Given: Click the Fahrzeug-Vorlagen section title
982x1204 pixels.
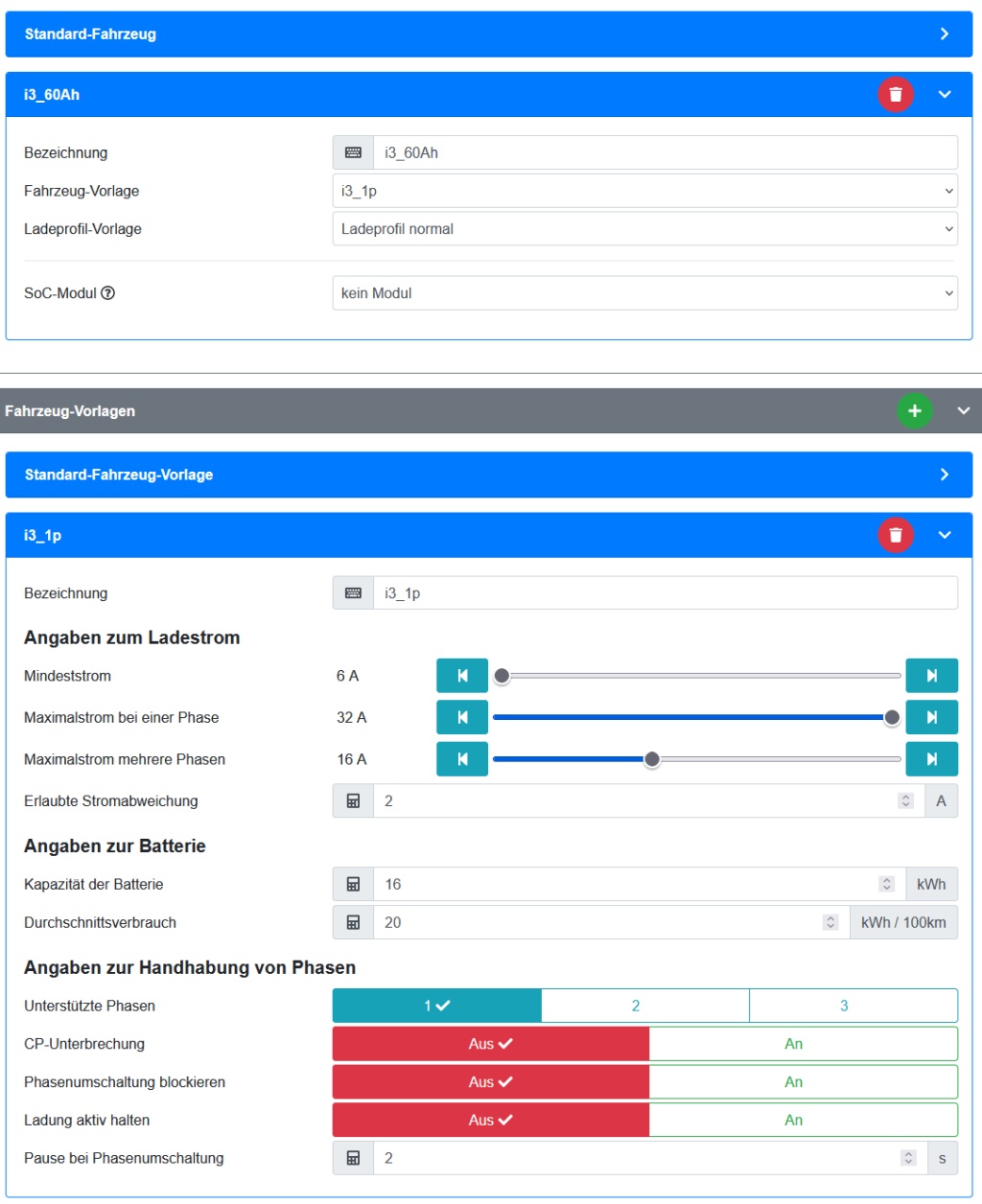Looking at the screenshot, I should (70, 411).
